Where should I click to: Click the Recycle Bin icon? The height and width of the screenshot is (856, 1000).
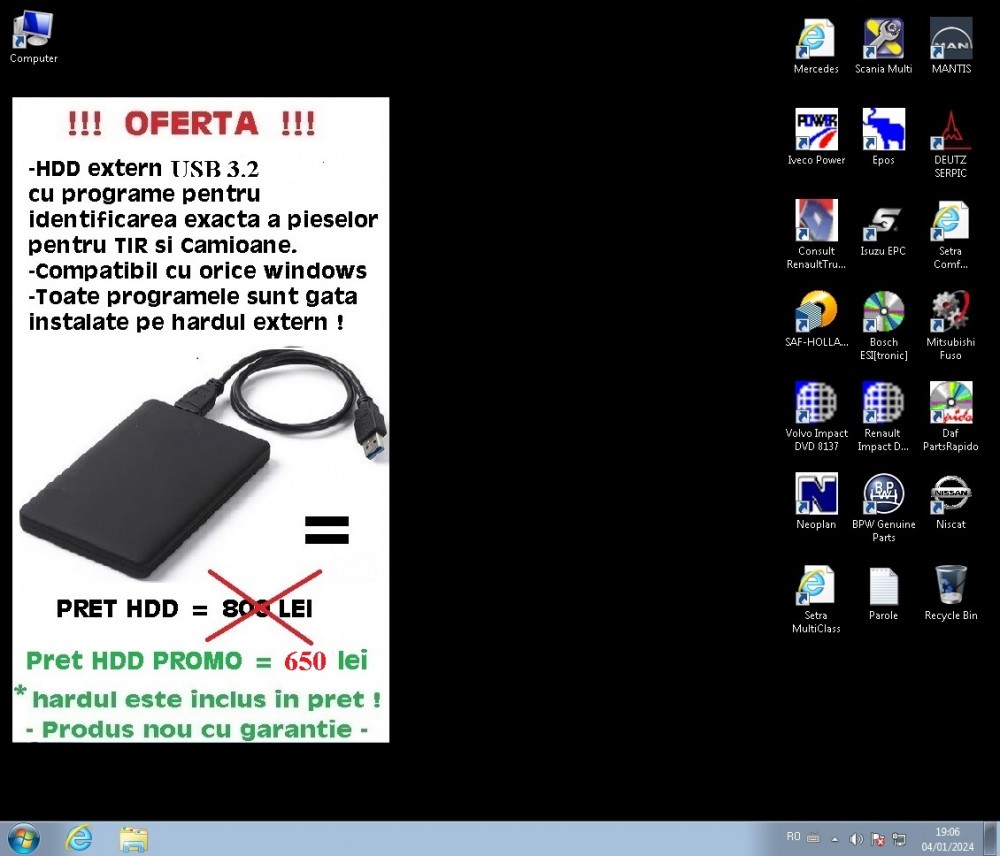(x=950, y=593)
